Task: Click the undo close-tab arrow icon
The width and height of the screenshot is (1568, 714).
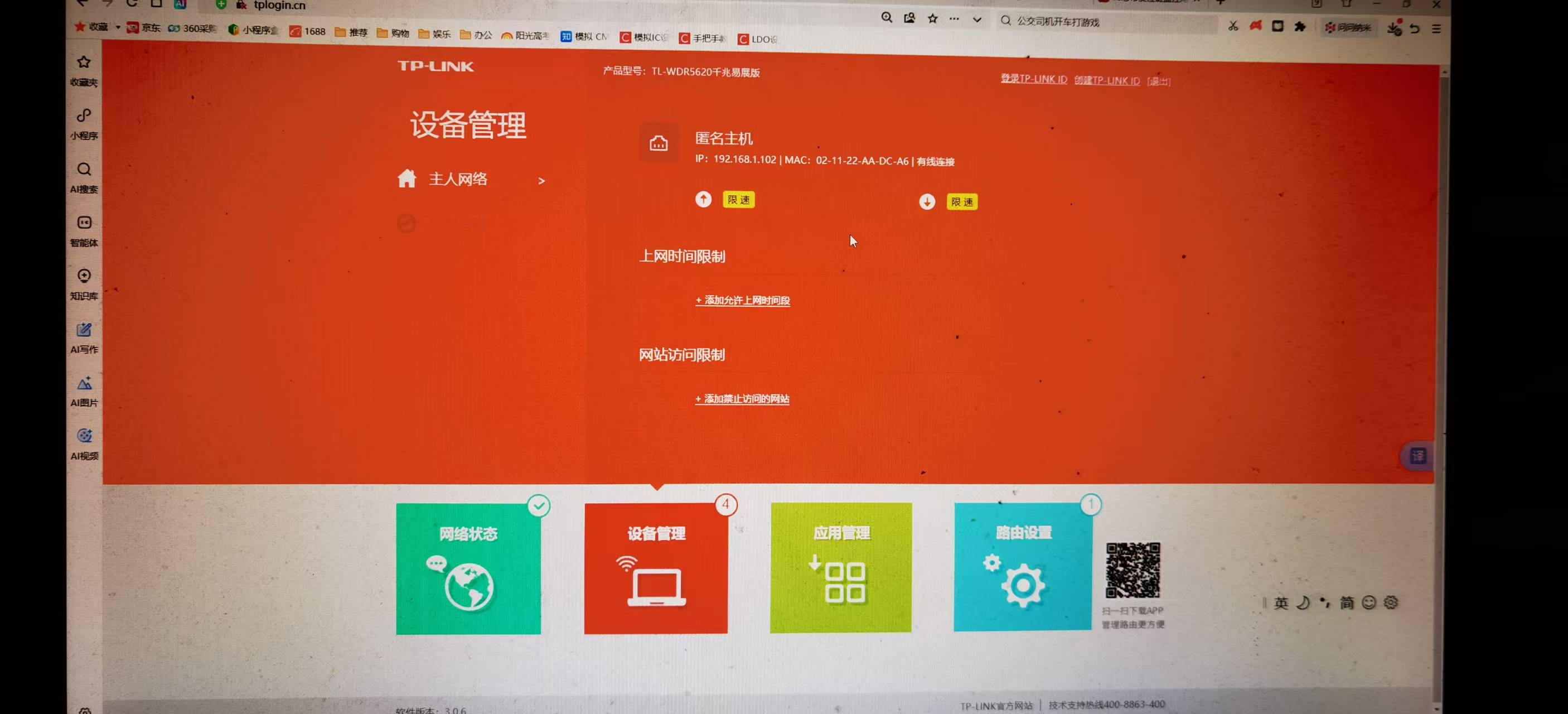Action: (1415, 28)
